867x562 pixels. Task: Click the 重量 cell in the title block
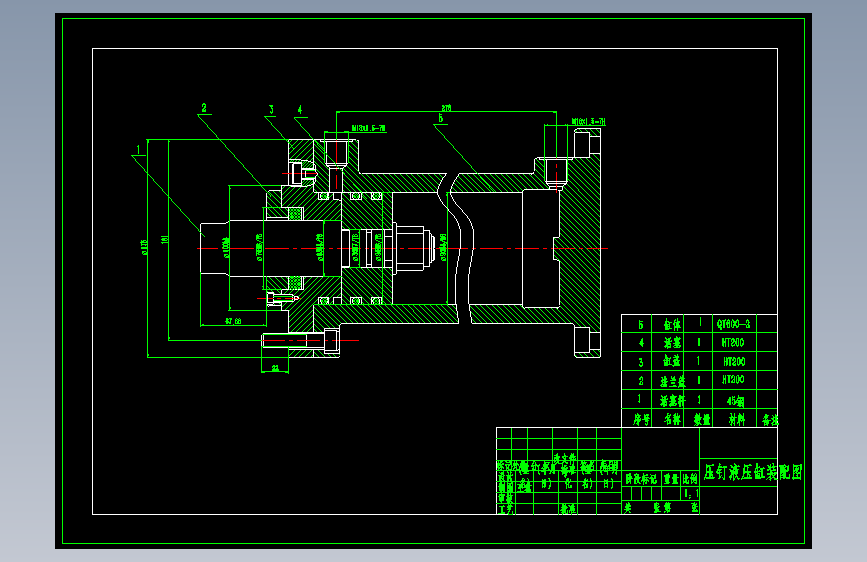671,478
